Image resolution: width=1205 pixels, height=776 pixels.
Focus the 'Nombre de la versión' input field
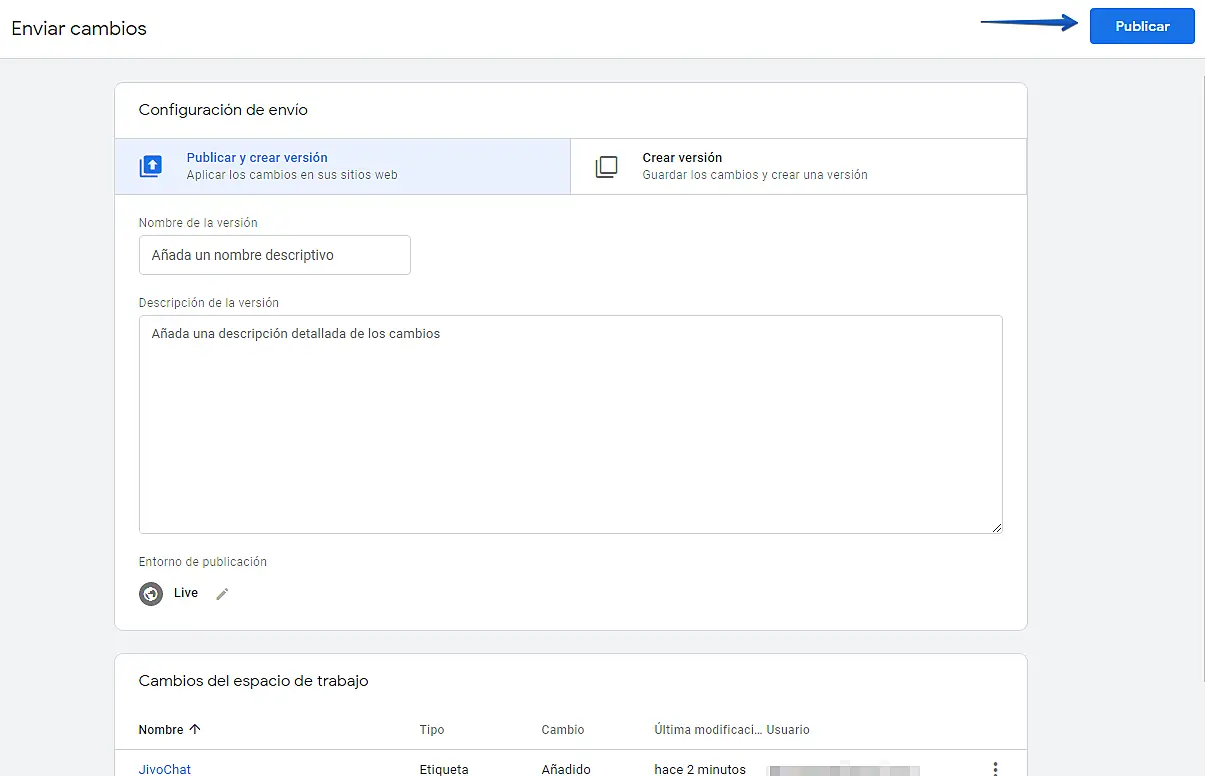274,255
